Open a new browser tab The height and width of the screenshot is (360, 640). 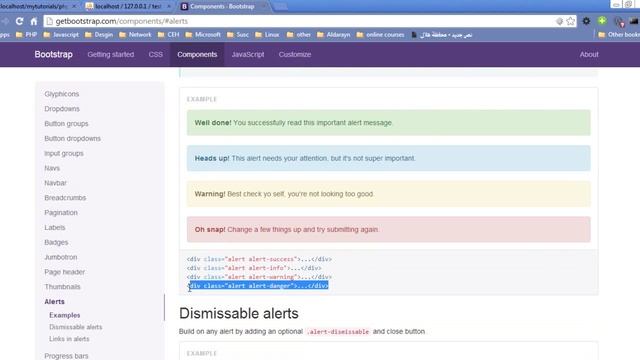[280, 6]
